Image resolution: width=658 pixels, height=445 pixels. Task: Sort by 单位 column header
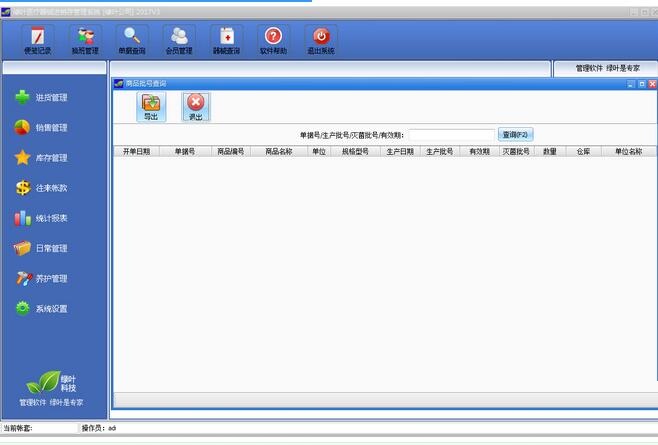[319, 152]
